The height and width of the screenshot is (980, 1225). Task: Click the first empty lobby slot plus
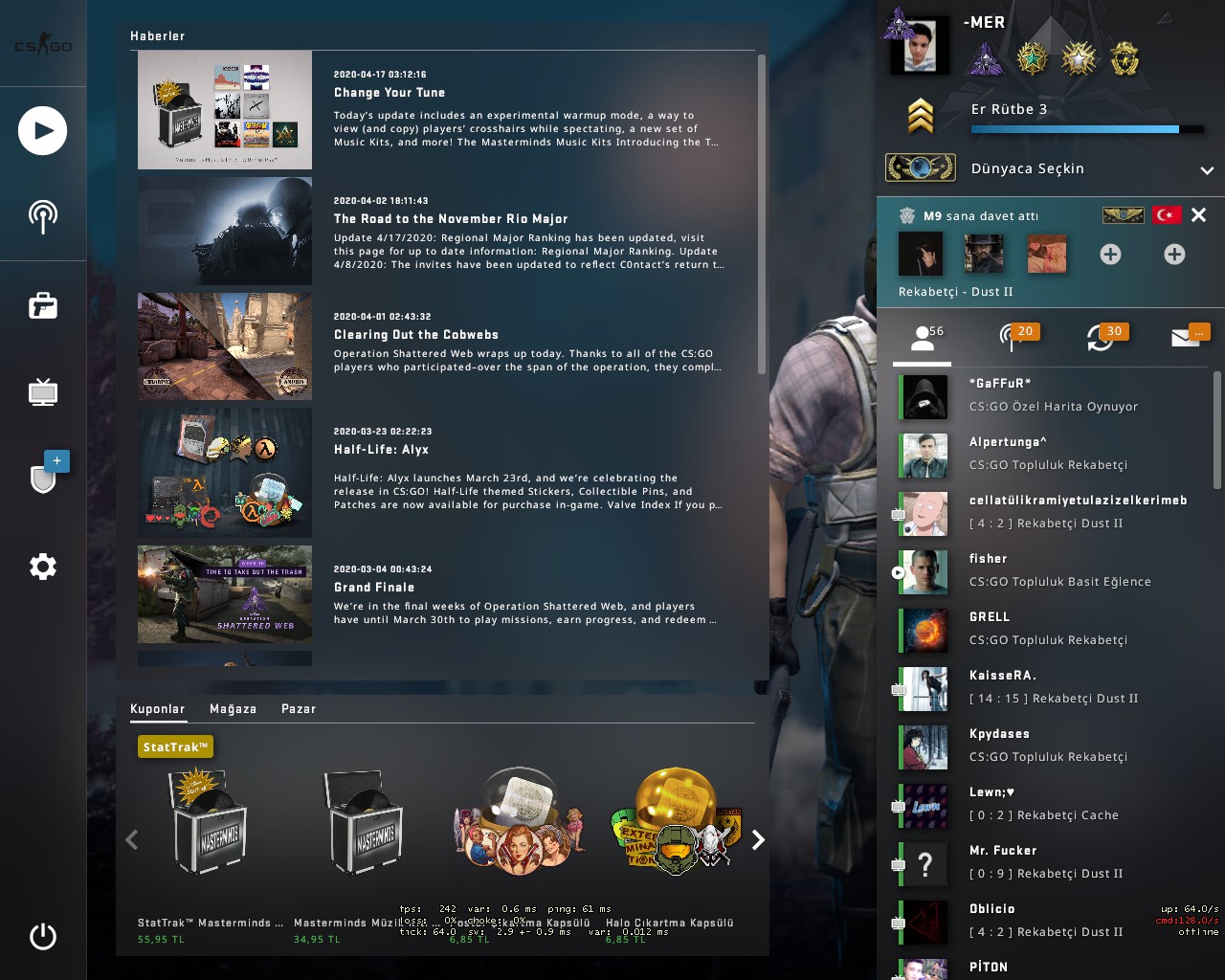click(1110, 254)
